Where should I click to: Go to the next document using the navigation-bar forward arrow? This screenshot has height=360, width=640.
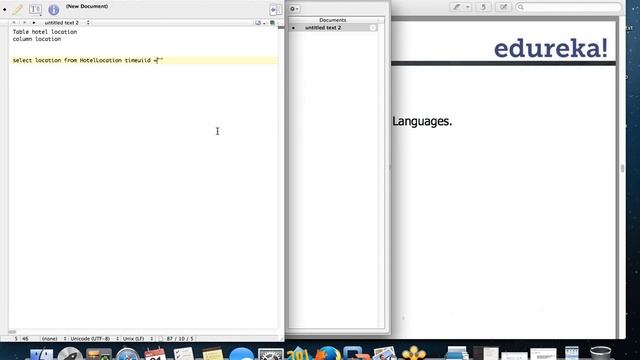pos(24,22)
